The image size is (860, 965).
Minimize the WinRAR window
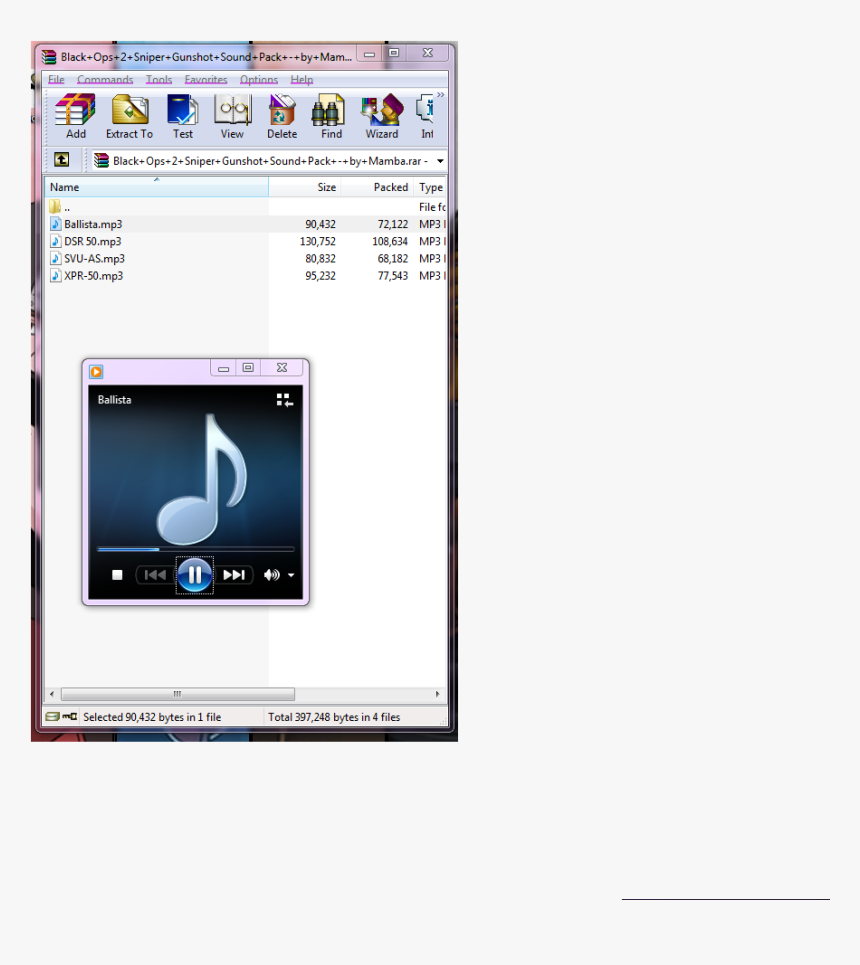click(369, 54)
